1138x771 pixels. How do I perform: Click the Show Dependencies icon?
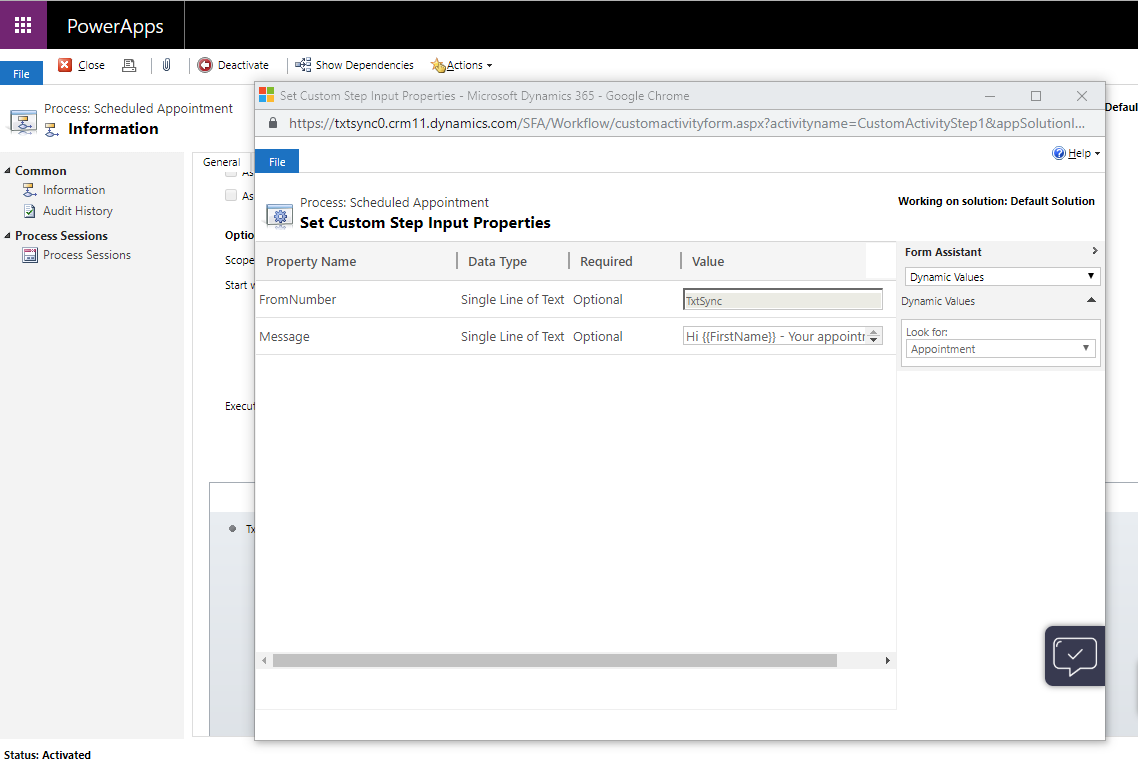pyautogui.click(x=303, y=65)
